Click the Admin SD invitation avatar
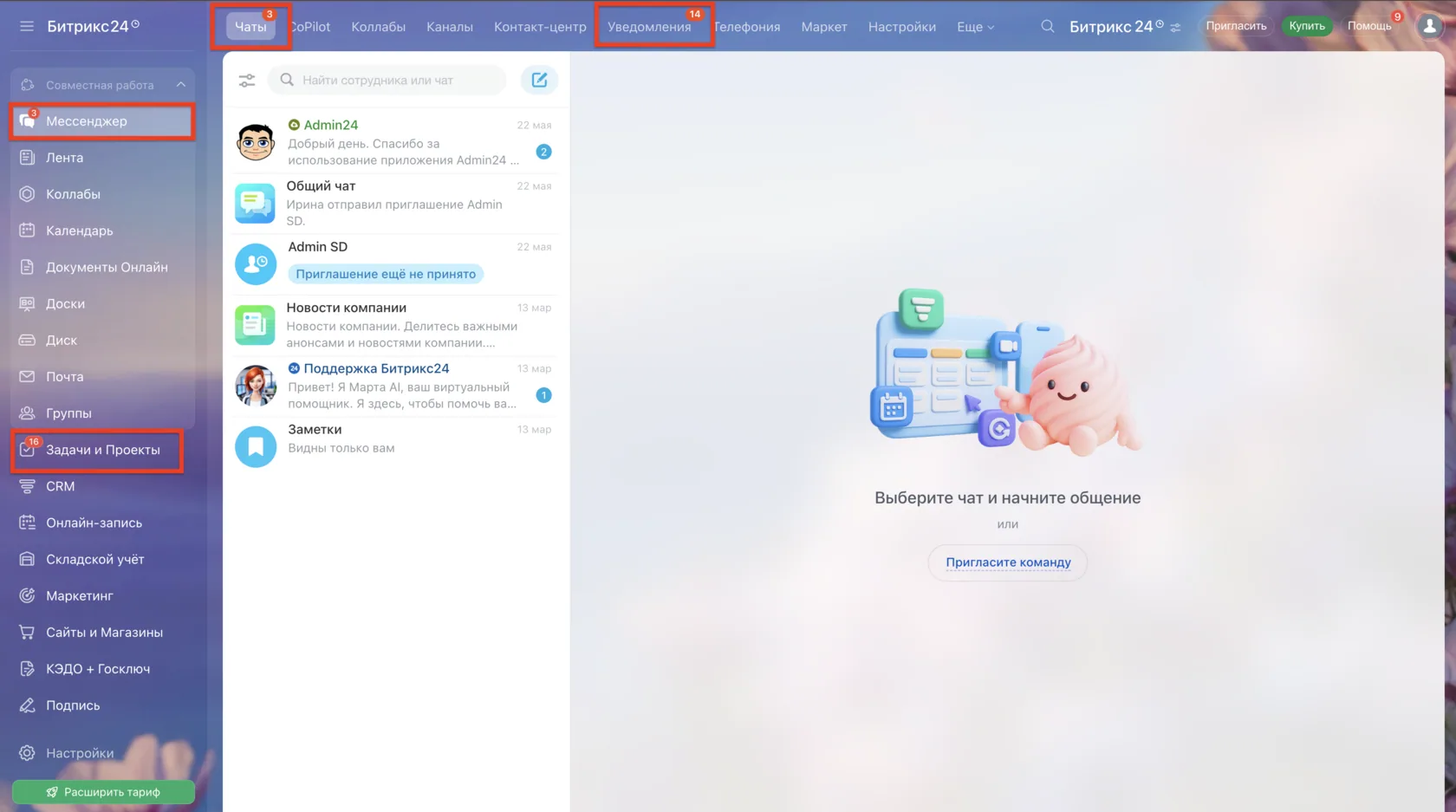Viewport: 1456px width, 812px height. coord(256,263)
